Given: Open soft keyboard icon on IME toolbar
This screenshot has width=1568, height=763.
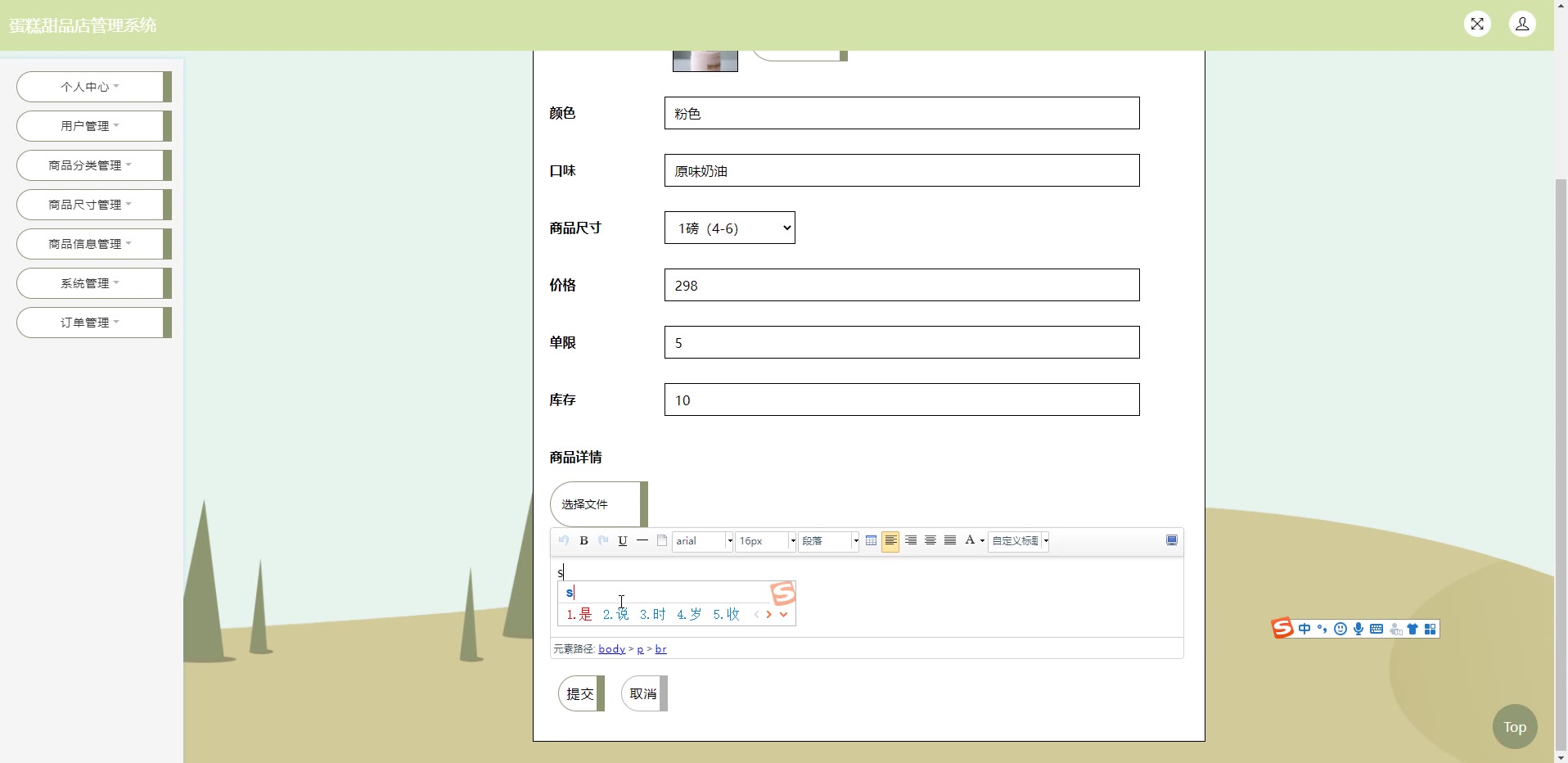Looking at the screenshot, I should click(1377, 629).
